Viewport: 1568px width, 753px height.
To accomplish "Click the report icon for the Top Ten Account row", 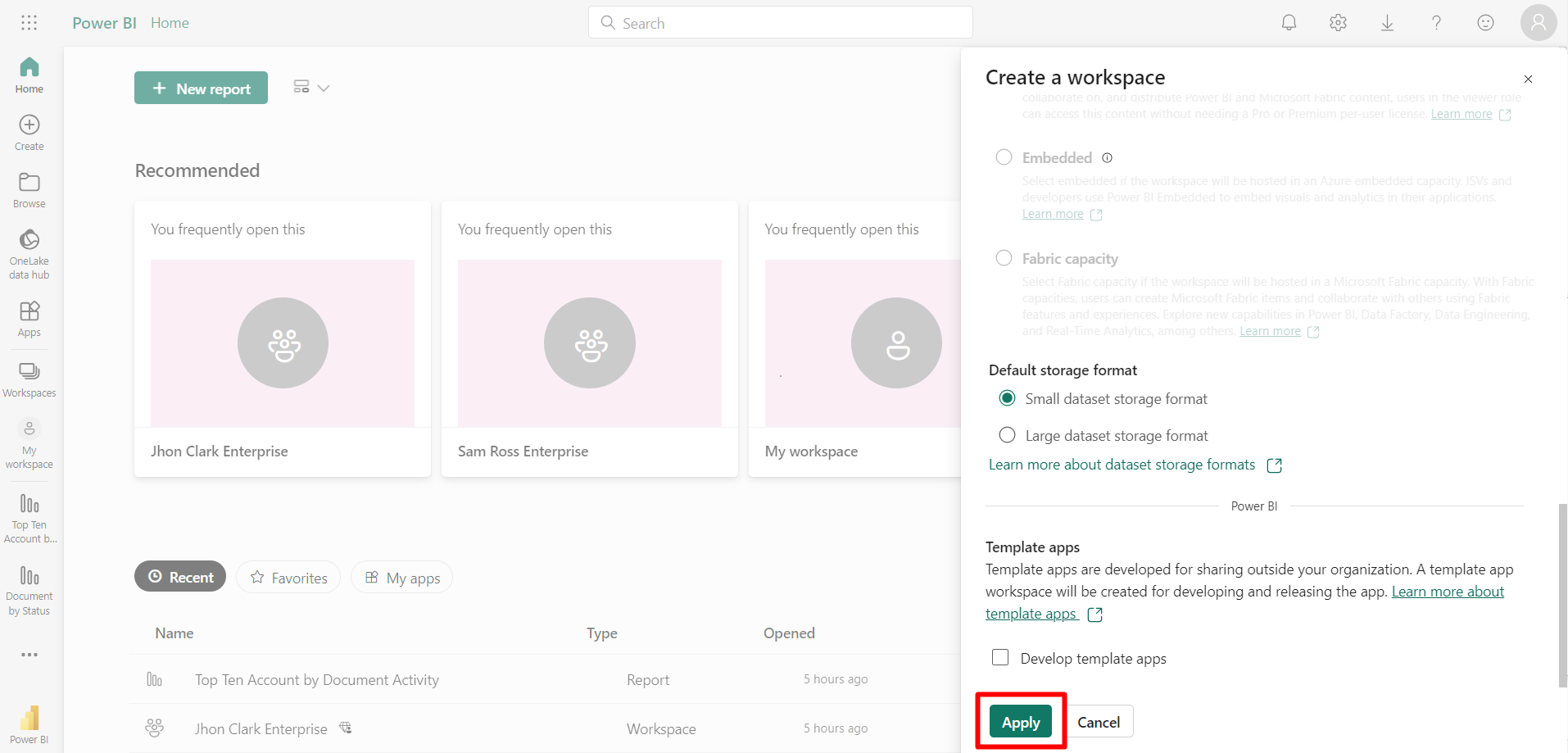I will 154,679.
